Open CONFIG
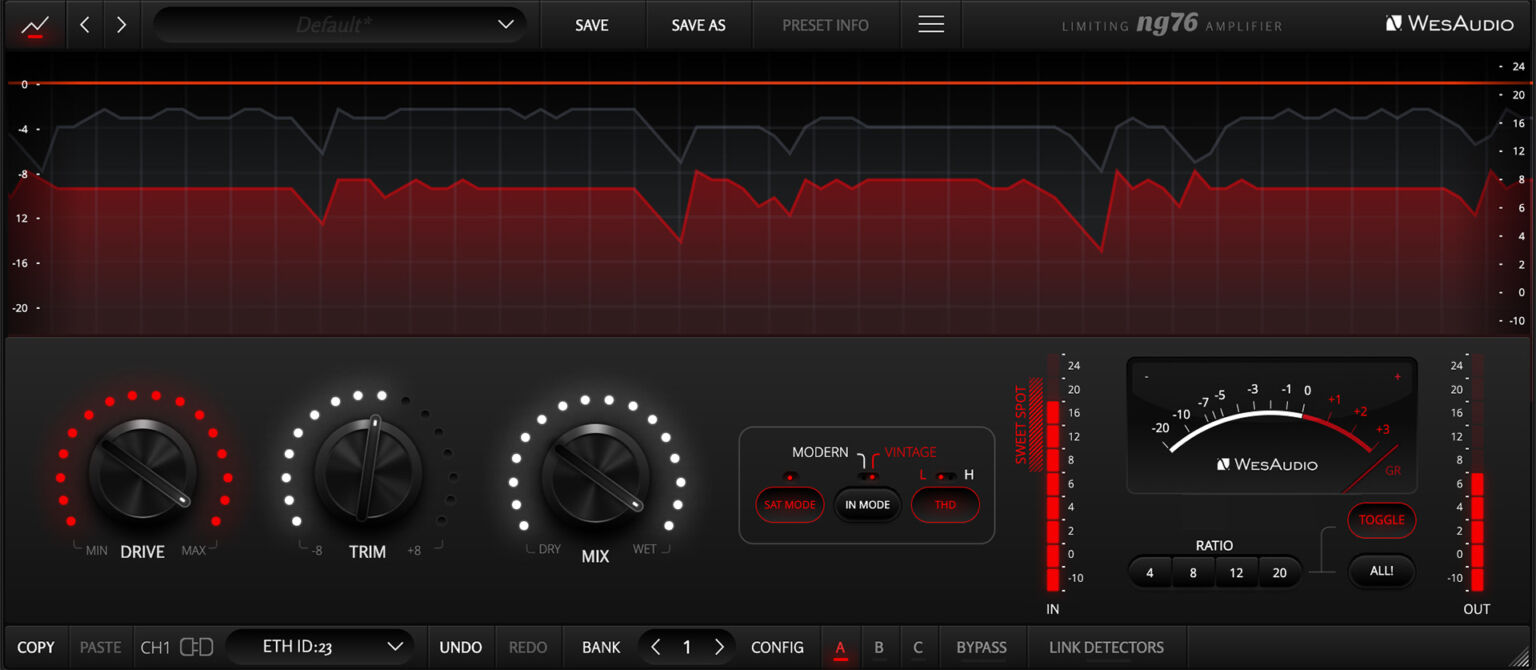This screenshot has height=670, width=1536. point(777,647)
